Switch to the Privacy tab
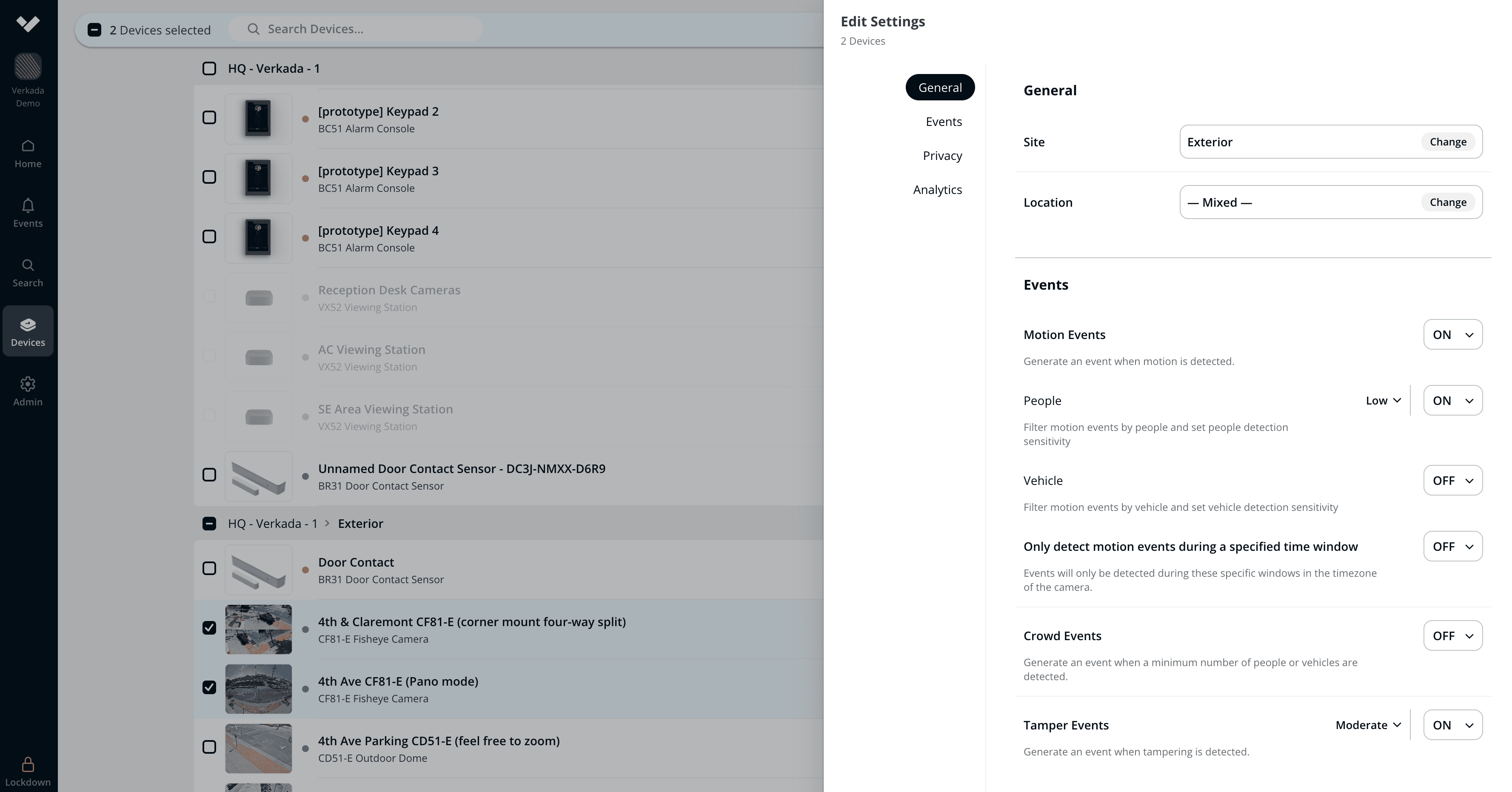The height and width of the screenshot is (792, 1512). click(942, 156)
